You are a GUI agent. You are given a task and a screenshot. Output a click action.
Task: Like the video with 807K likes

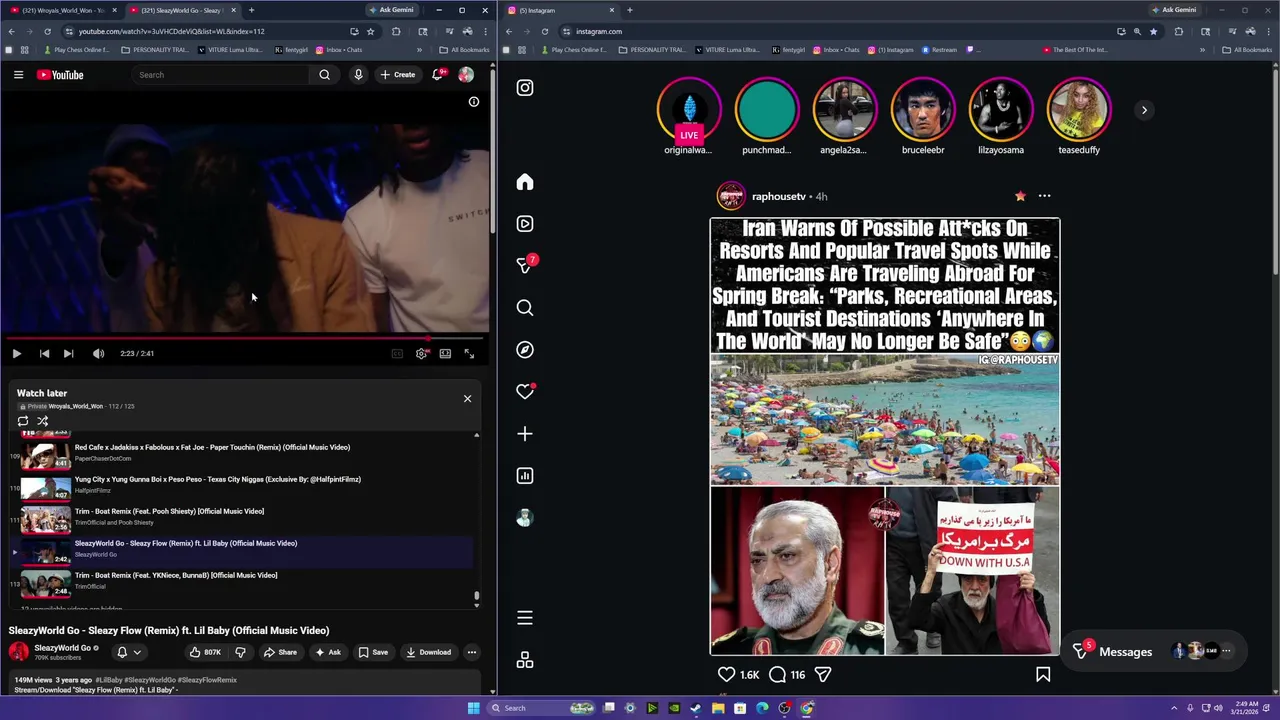[x=205, y=652]
